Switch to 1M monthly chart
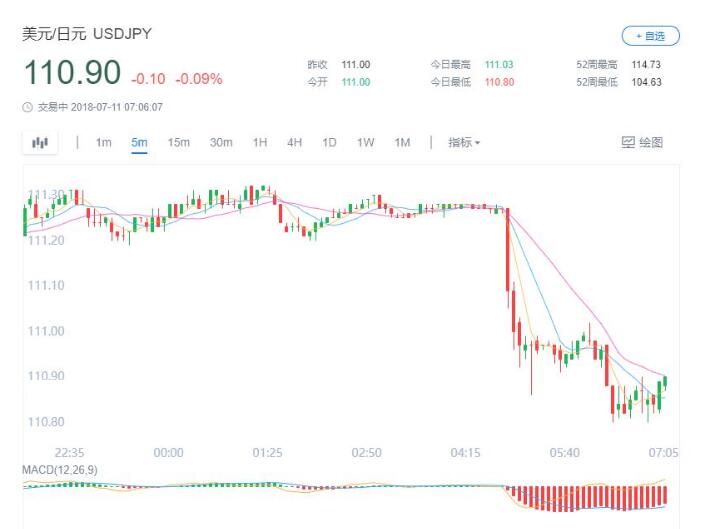The height and width of the screenshot is (529, 706). click(x=402, y=143)
